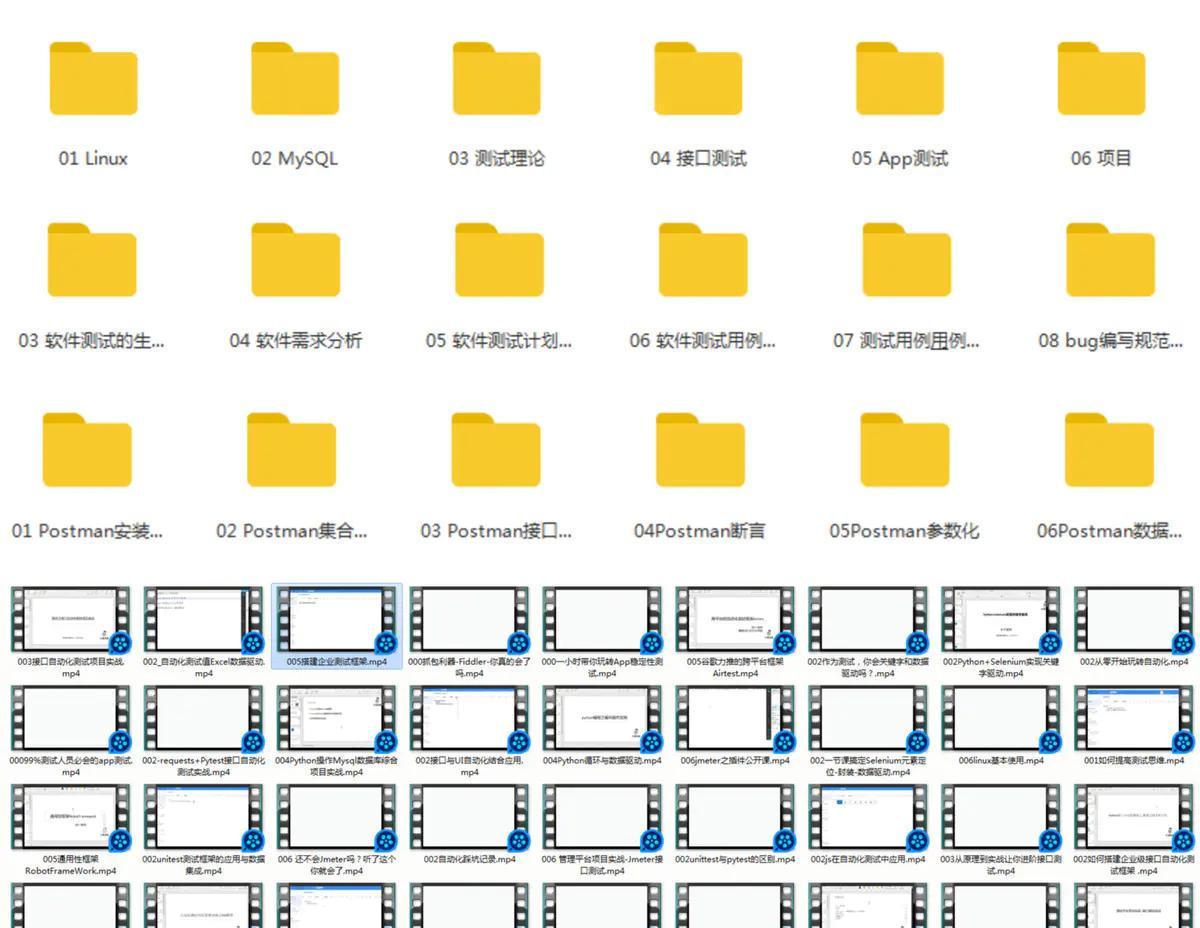The height and width of the screenshot is (928, 1200).
Task: Open the 04Postman断言 folder icon
Action: [700, 450]
